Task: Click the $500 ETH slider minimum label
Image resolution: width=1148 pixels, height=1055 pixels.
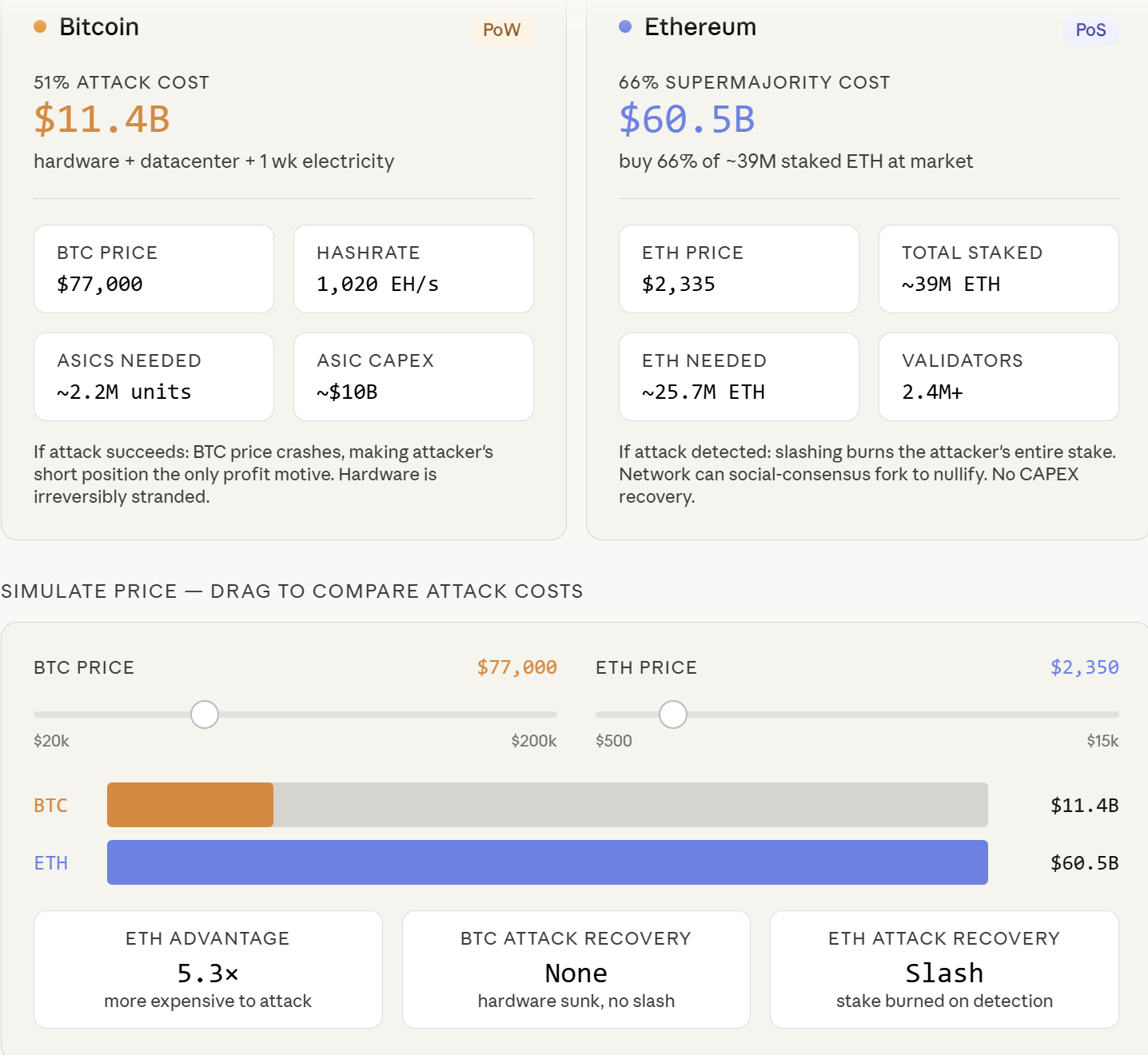Action: (614, 741)
